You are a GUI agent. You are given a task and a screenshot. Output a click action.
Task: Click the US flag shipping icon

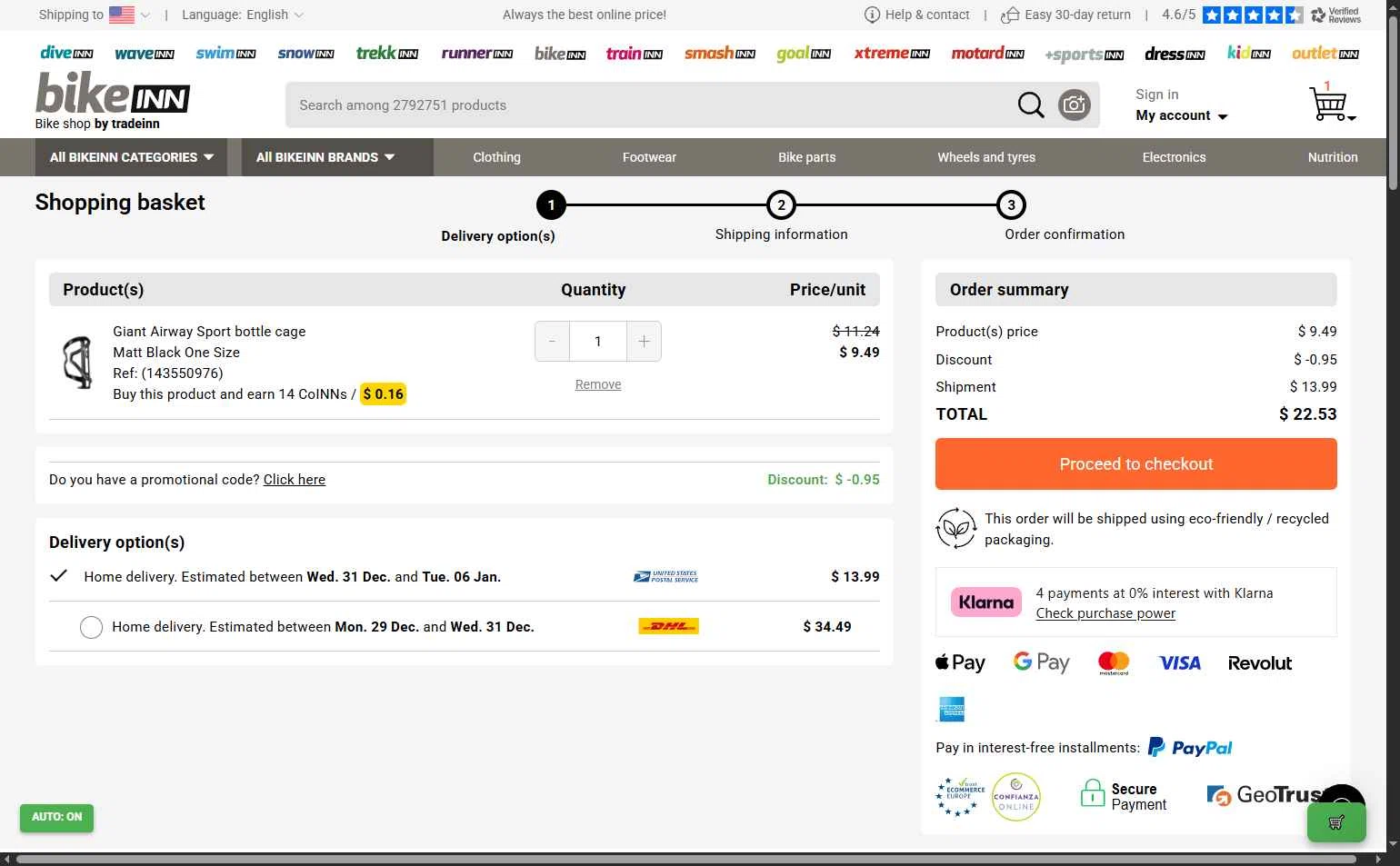122,15
